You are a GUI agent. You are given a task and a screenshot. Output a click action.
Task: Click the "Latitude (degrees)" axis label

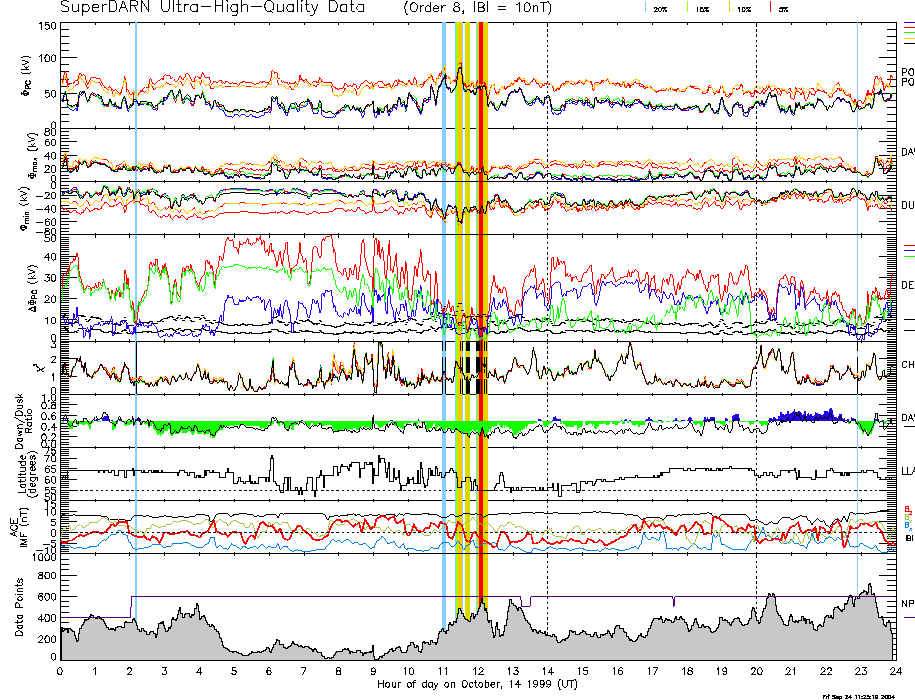click(x=27, y=473)
